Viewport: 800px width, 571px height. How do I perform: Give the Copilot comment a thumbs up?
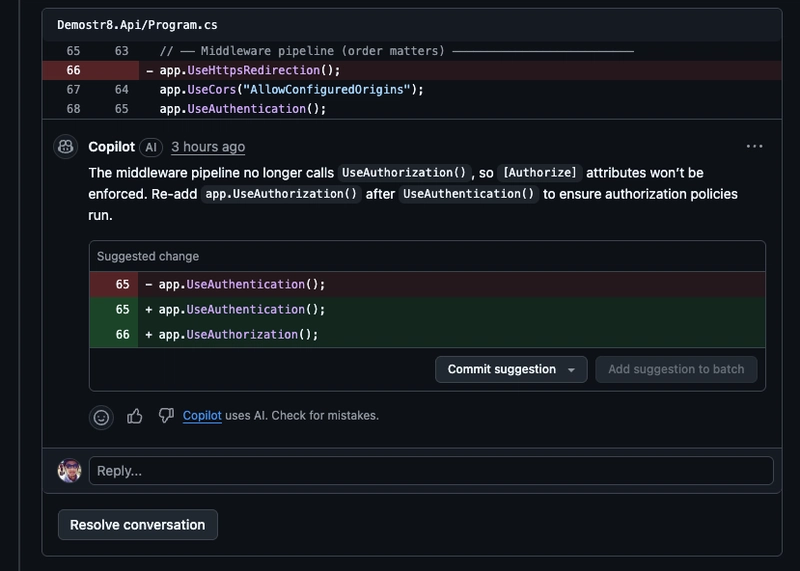tap(135, 416)
